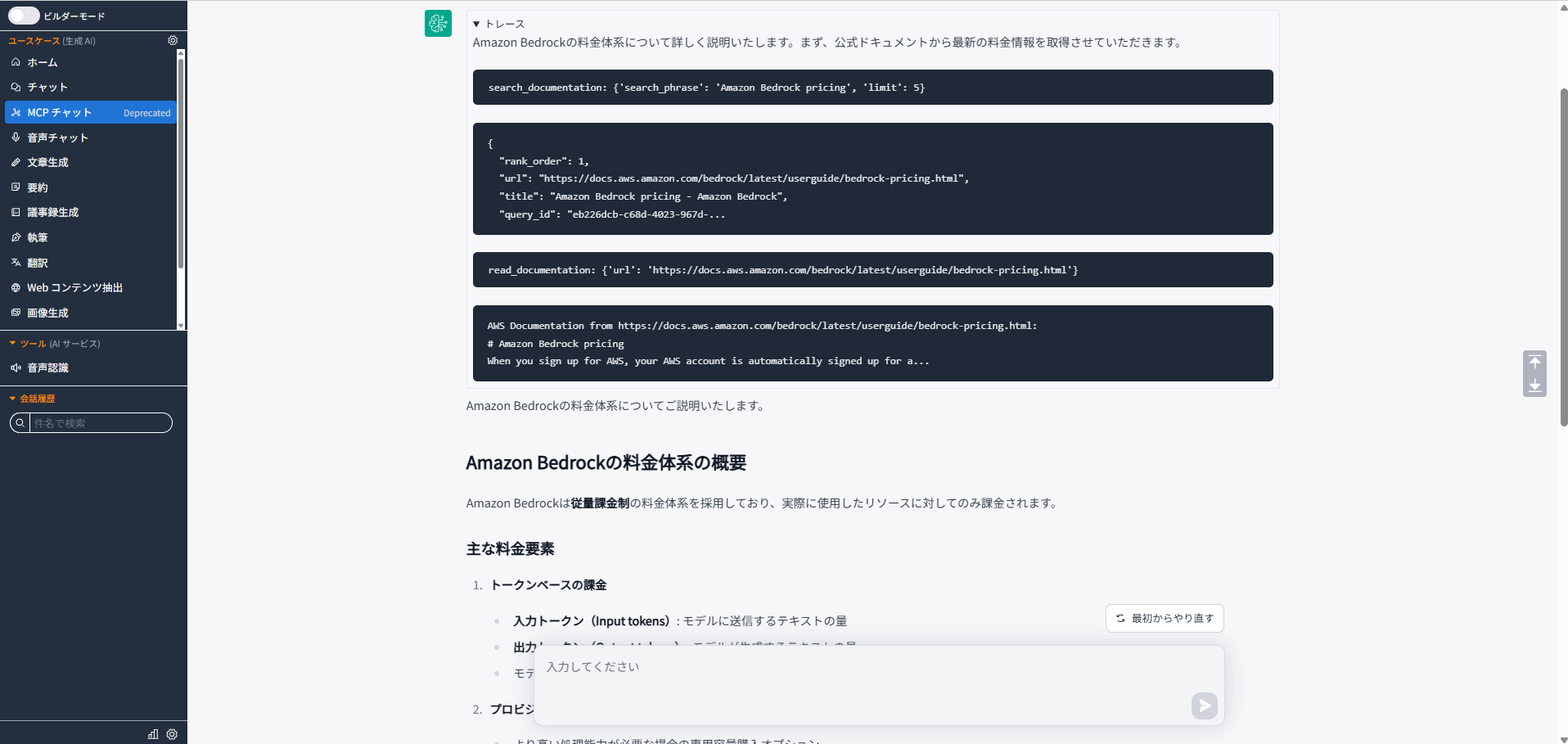Click the search_documentation code block
Image resolution: width=1568 pixels, height=744 pixels.
coord(872,87)
